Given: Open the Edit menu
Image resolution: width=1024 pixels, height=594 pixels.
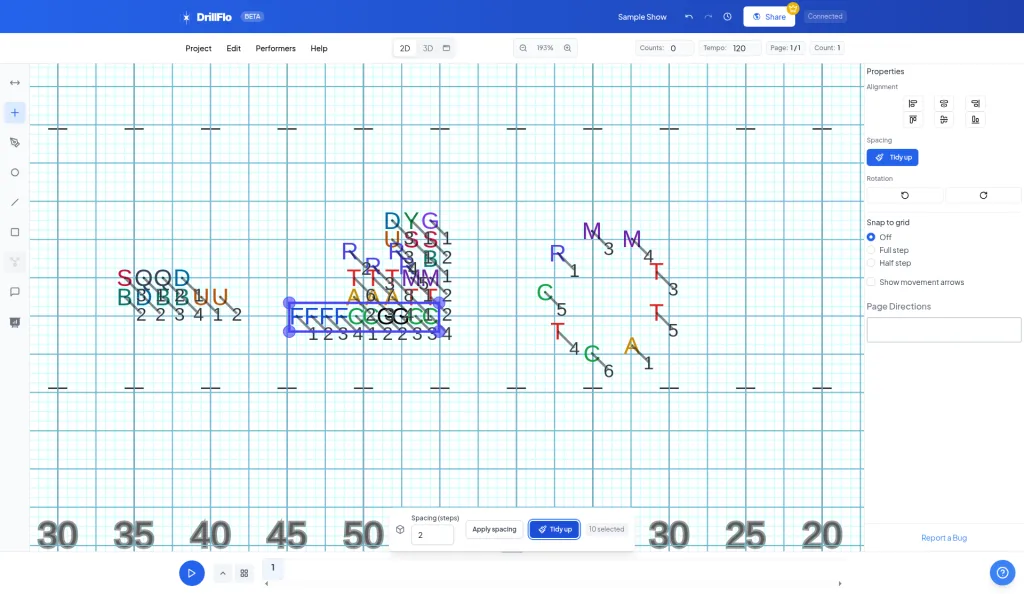Looking at the screenshot, I should pyautogui.click(x=233, y=48).
